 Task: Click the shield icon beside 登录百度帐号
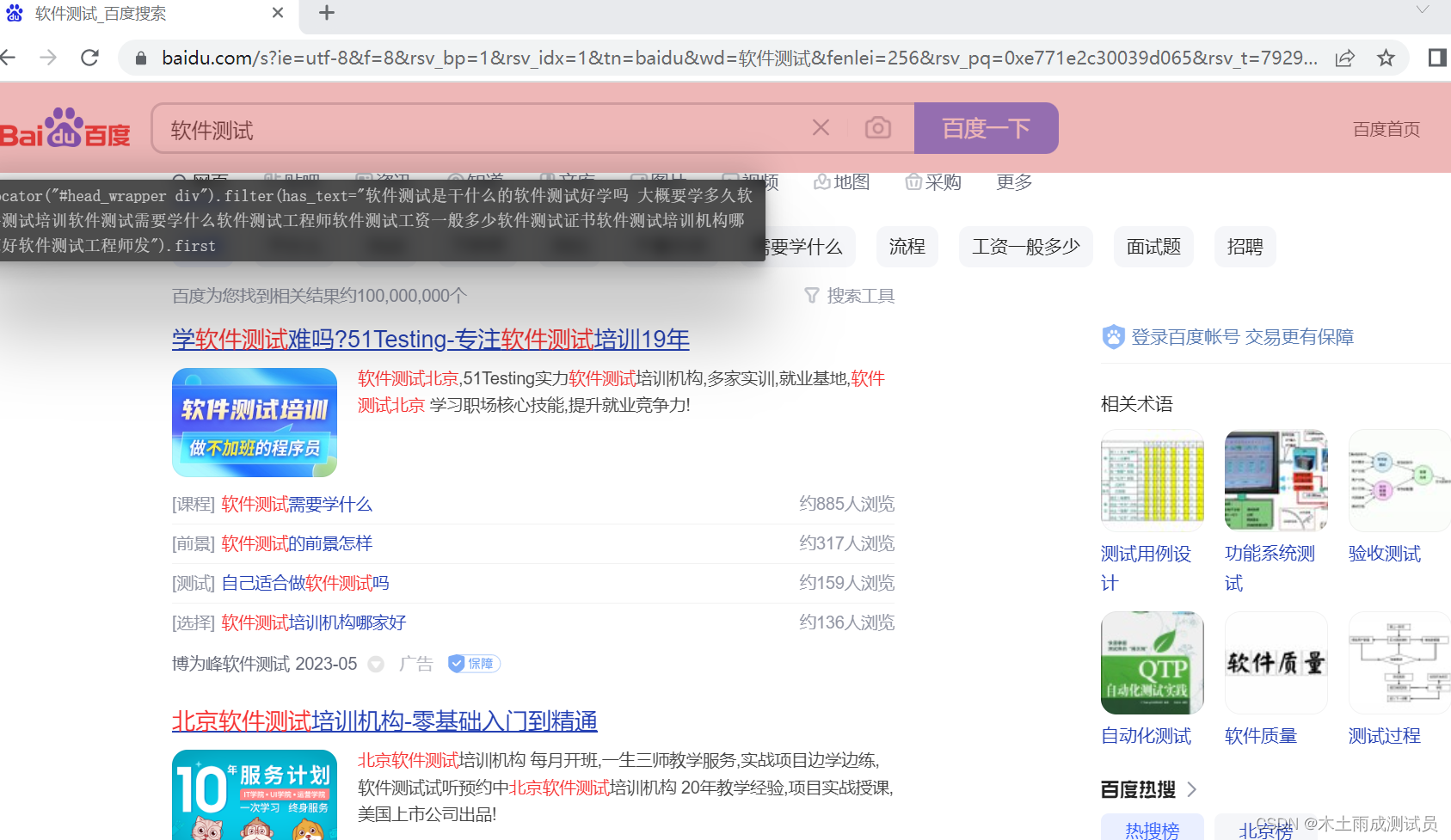[1113, 337]
